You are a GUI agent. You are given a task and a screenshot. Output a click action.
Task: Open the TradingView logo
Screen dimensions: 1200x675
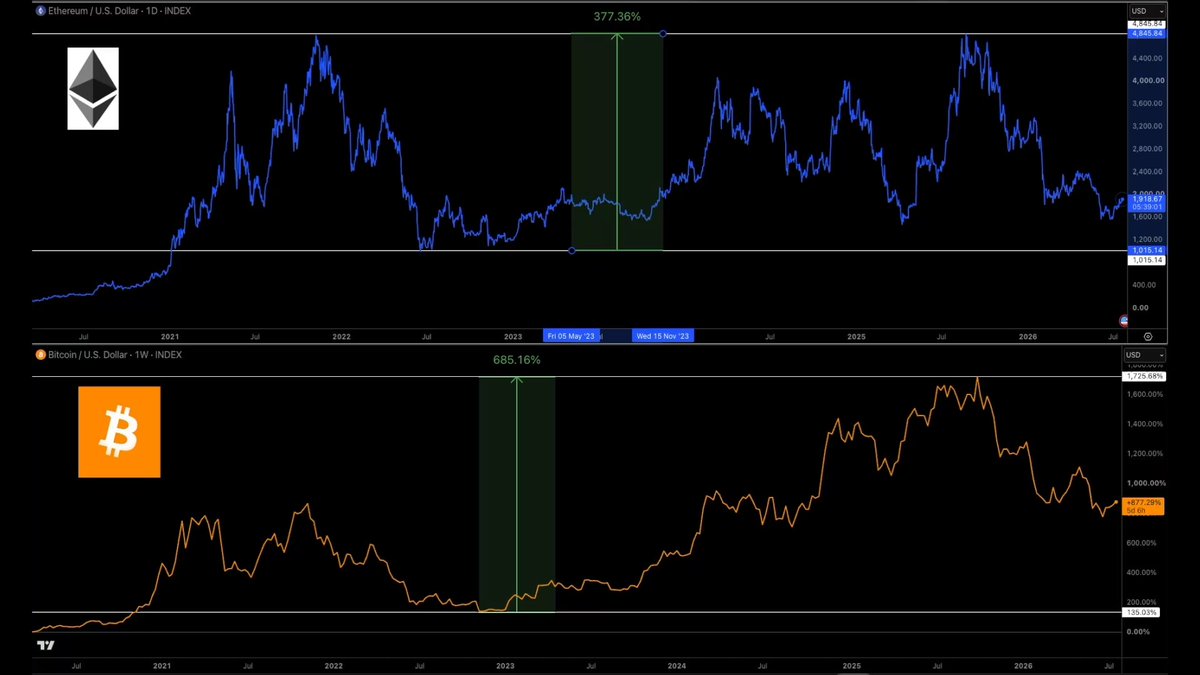coord(44,645)
